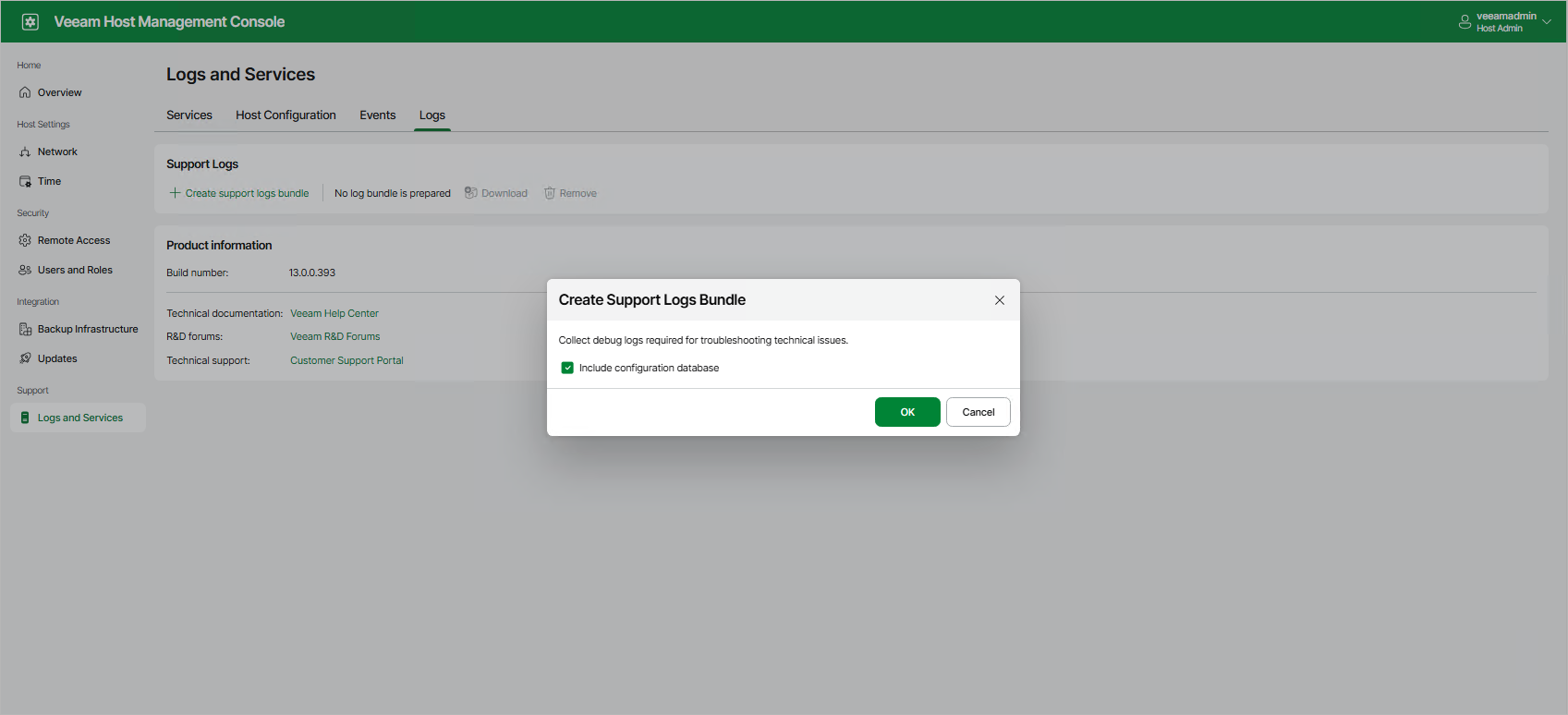The height and width of the screenshot is (715, 1568).
Task: Click the Download label text
Action: click(504, 193)
